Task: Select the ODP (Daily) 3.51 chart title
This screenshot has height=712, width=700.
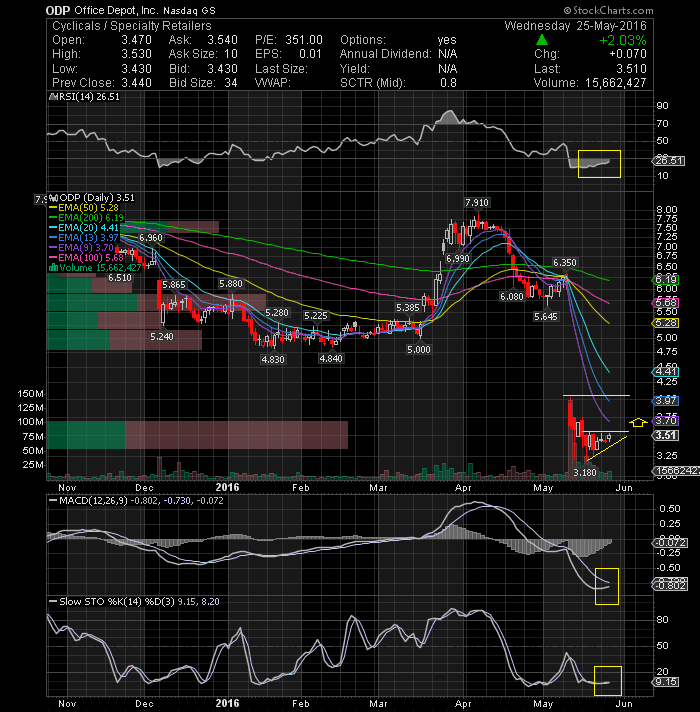Action: pos(93,198)
